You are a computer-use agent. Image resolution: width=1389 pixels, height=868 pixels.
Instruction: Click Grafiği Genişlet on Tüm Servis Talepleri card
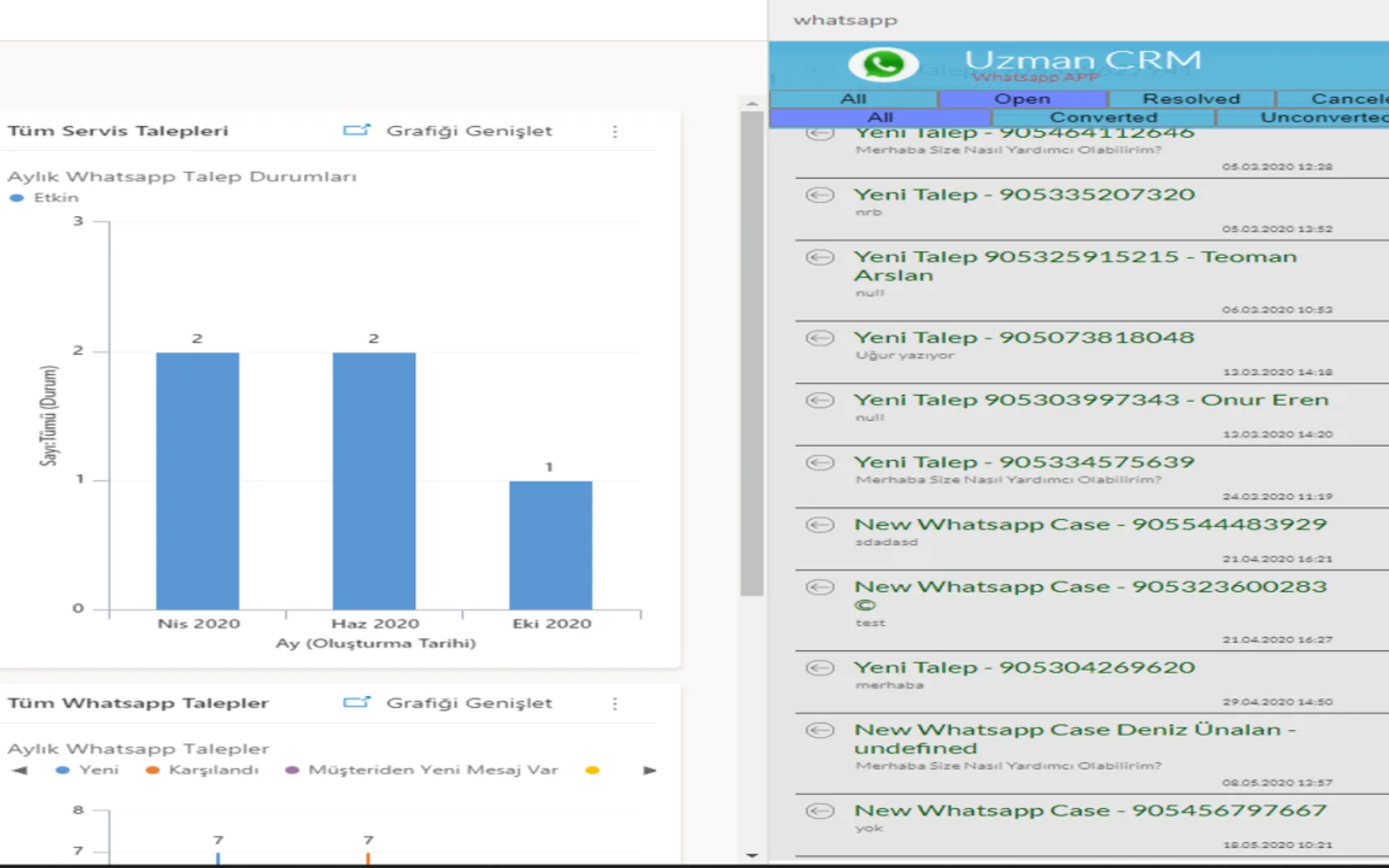tap(448, 131)
